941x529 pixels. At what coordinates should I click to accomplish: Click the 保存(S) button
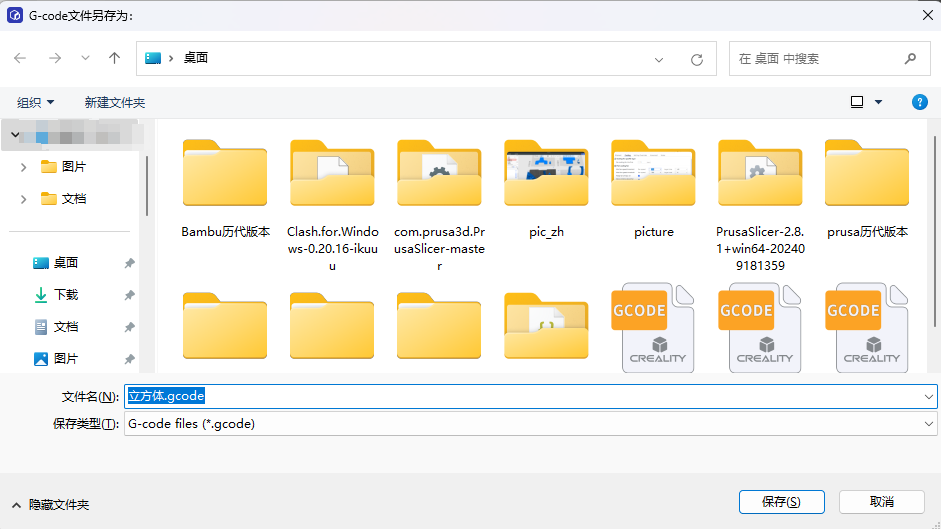(780, 502)
